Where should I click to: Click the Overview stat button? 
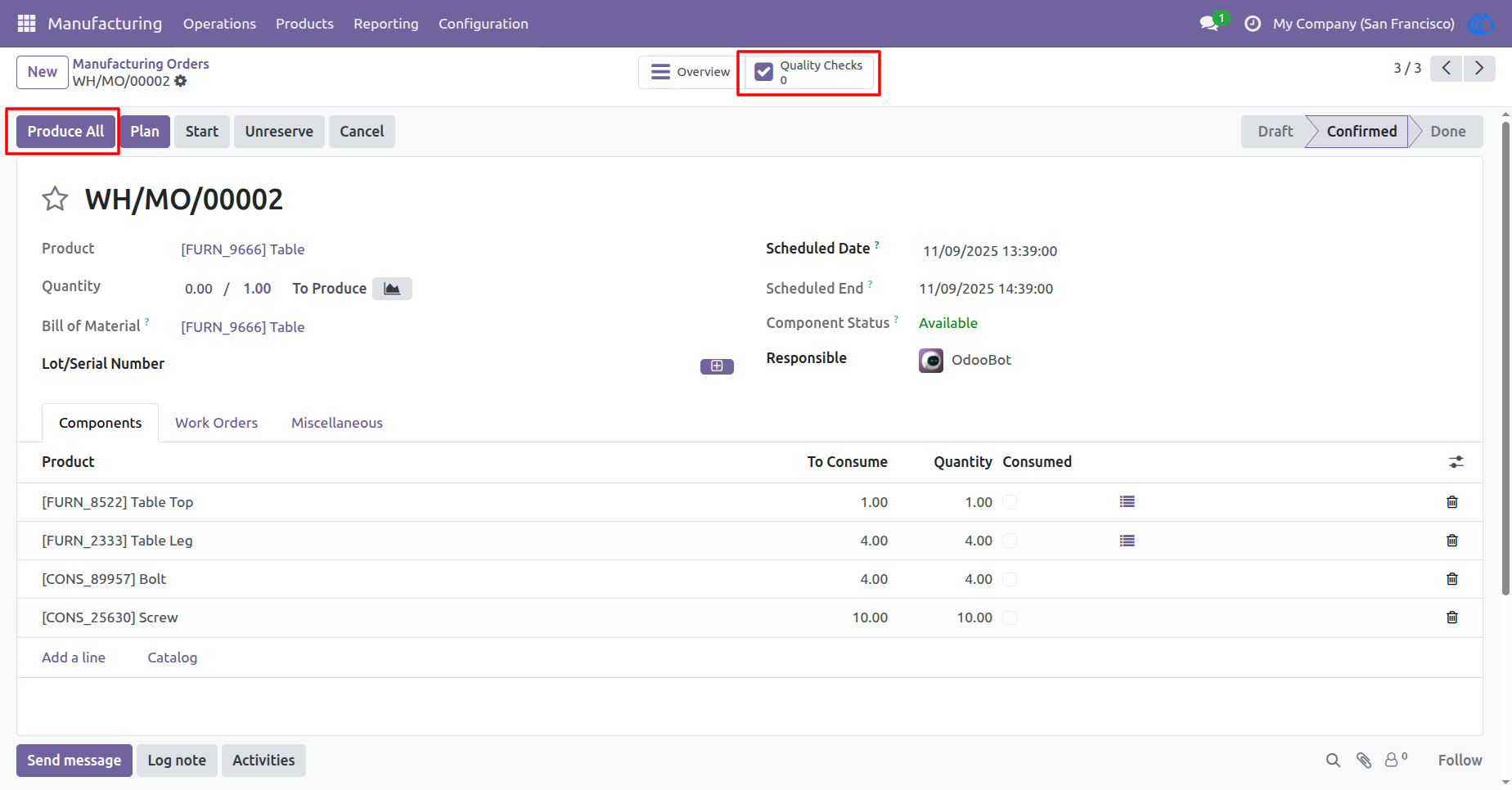[x=691, y=72]
